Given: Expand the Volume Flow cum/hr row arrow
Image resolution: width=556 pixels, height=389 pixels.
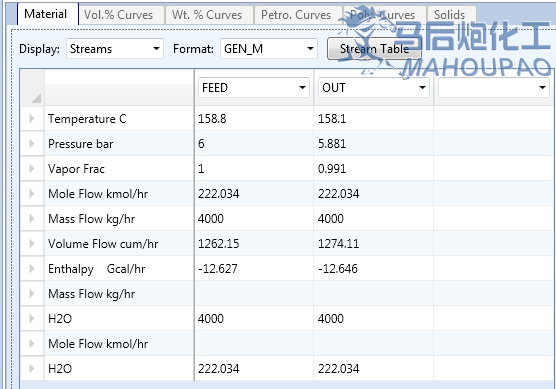Looking at the screenshot, I should [x=32, y=244].
